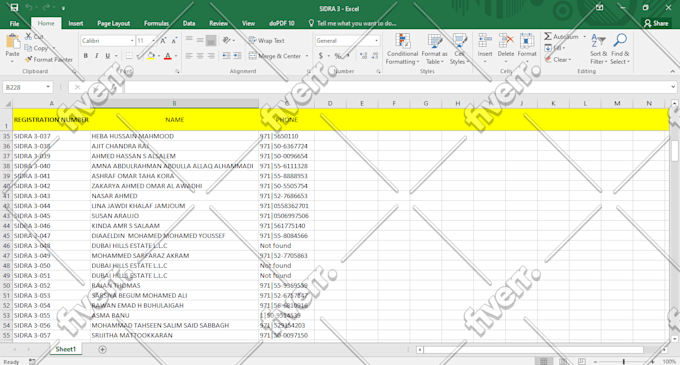Viewport: 680px width, 365px height.
Task: Select the Sheet1 tab
Action: click(x=65, y=349)
